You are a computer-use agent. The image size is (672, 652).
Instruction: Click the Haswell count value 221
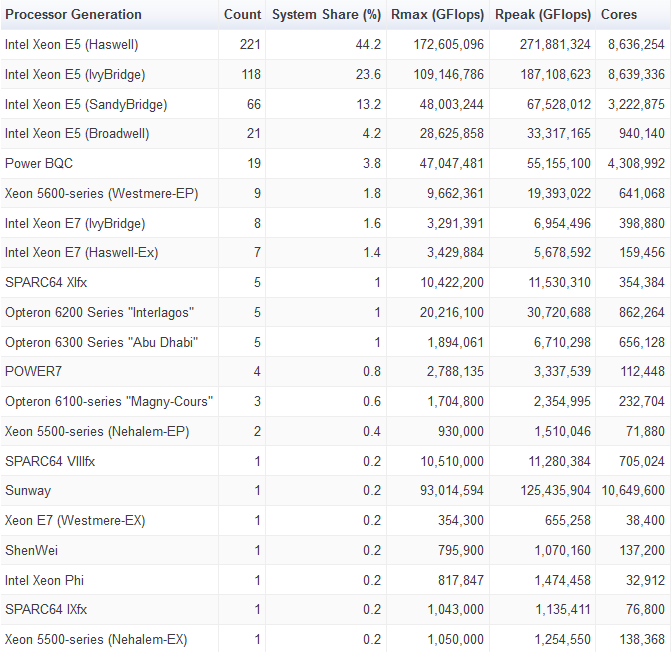[250, 45]
